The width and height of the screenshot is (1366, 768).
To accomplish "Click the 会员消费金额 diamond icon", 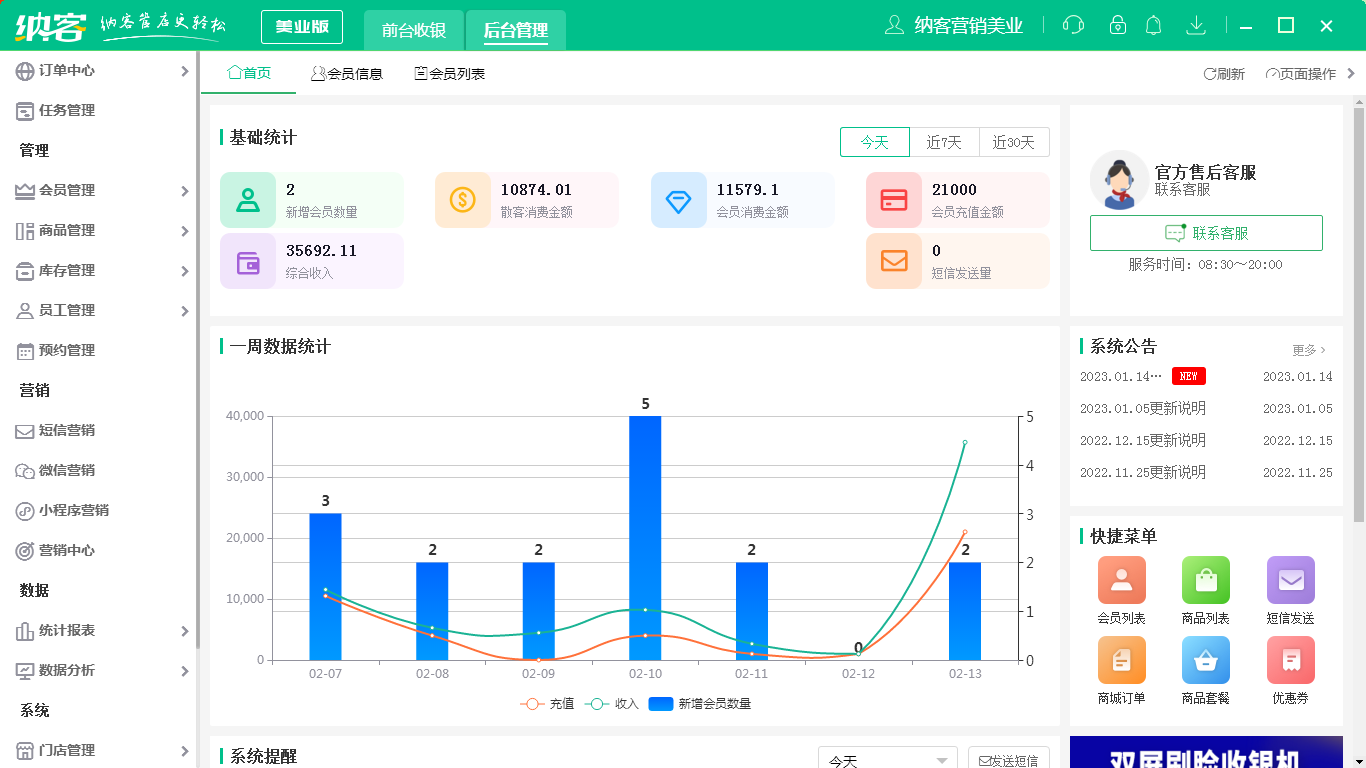I will [x=679, y=200].
